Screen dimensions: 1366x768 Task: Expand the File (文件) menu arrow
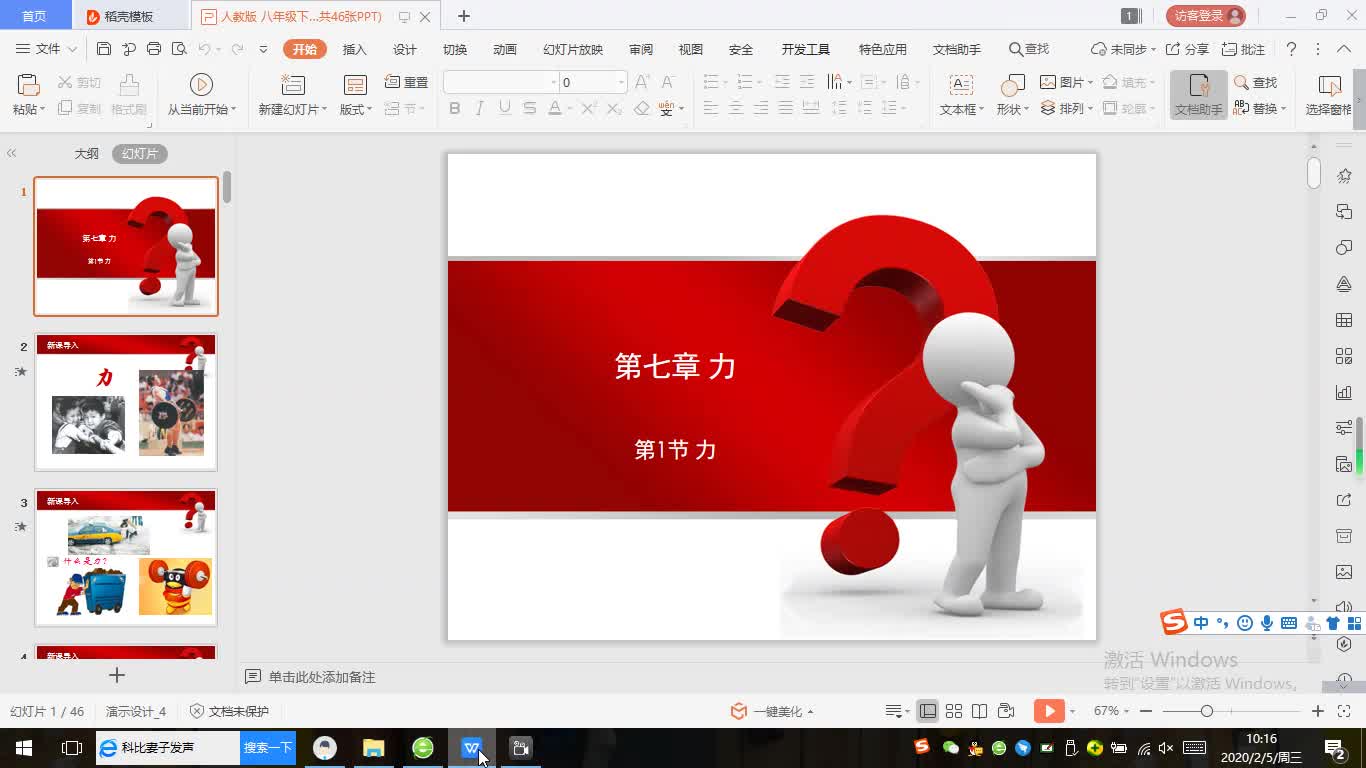(72, 49)
